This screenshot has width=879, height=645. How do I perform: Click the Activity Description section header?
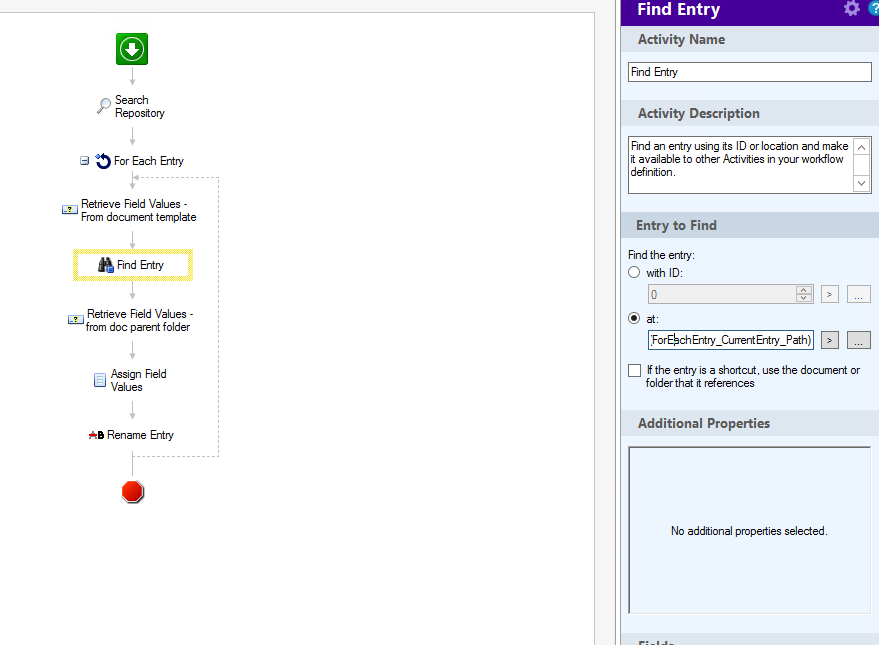coord(750,113)
